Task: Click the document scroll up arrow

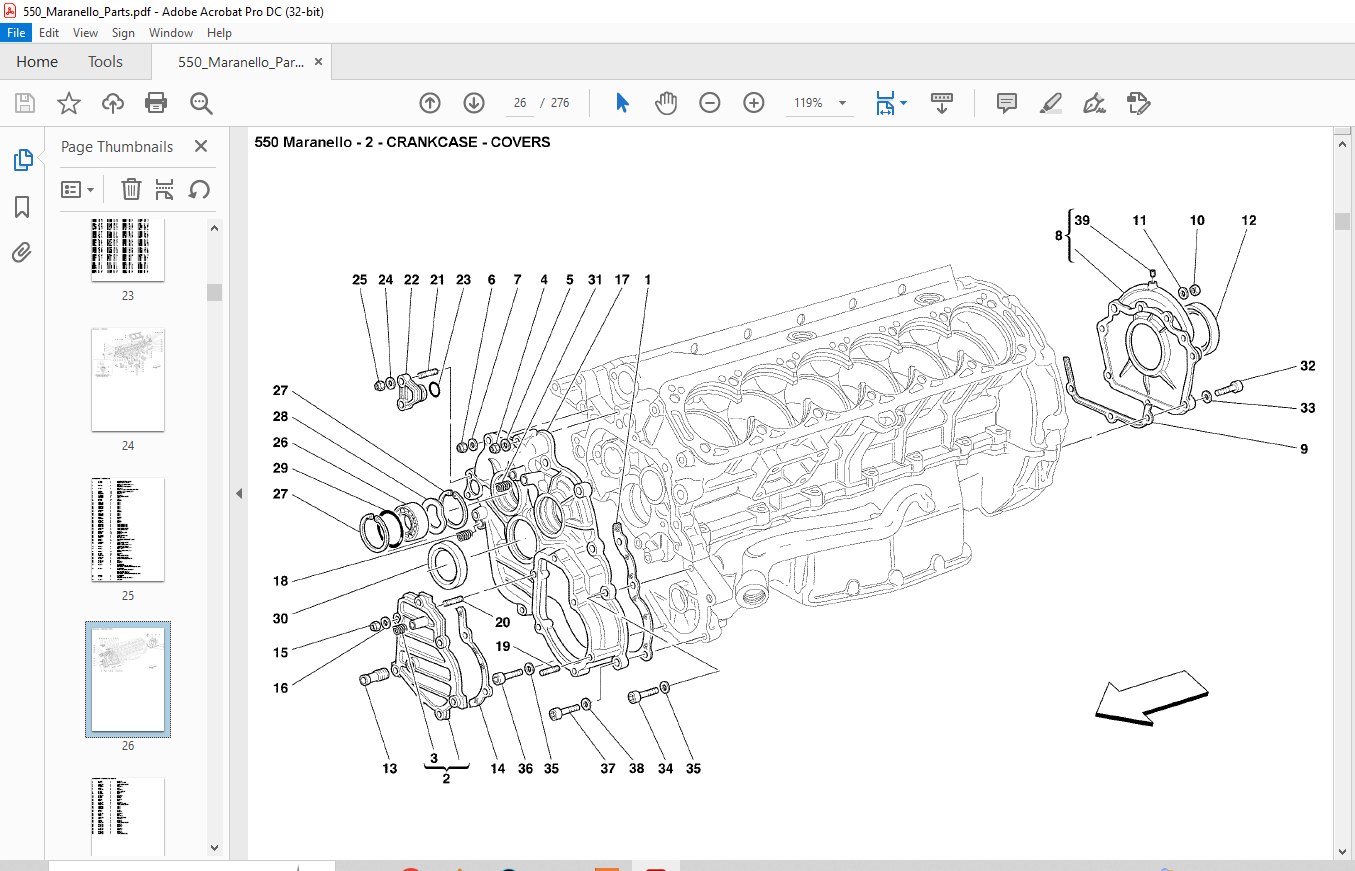Action: coord(1343,144)
